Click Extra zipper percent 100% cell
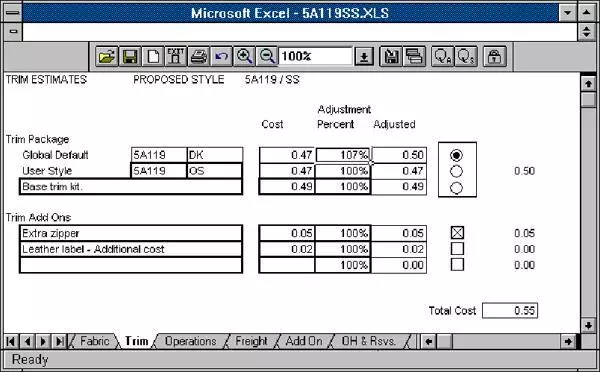 (343, 233)
